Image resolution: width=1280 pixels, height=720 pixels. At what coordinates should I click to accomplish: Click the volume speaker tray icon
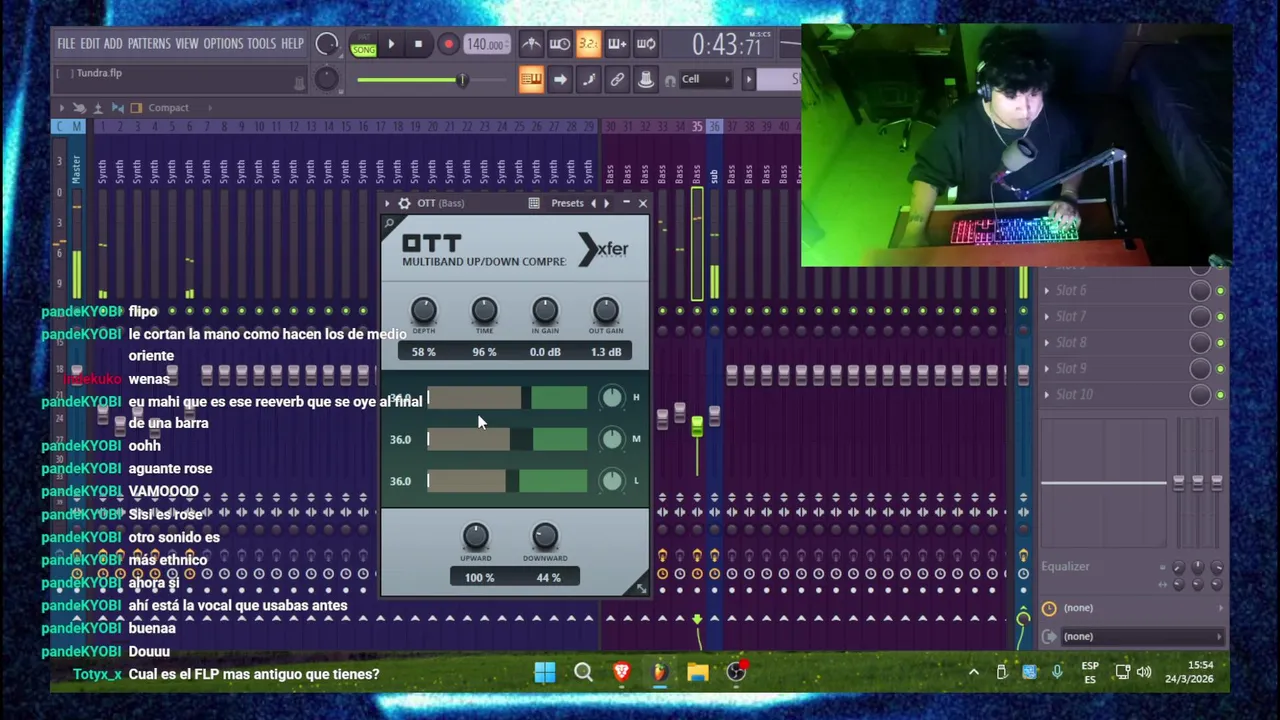pos(1144,672)
